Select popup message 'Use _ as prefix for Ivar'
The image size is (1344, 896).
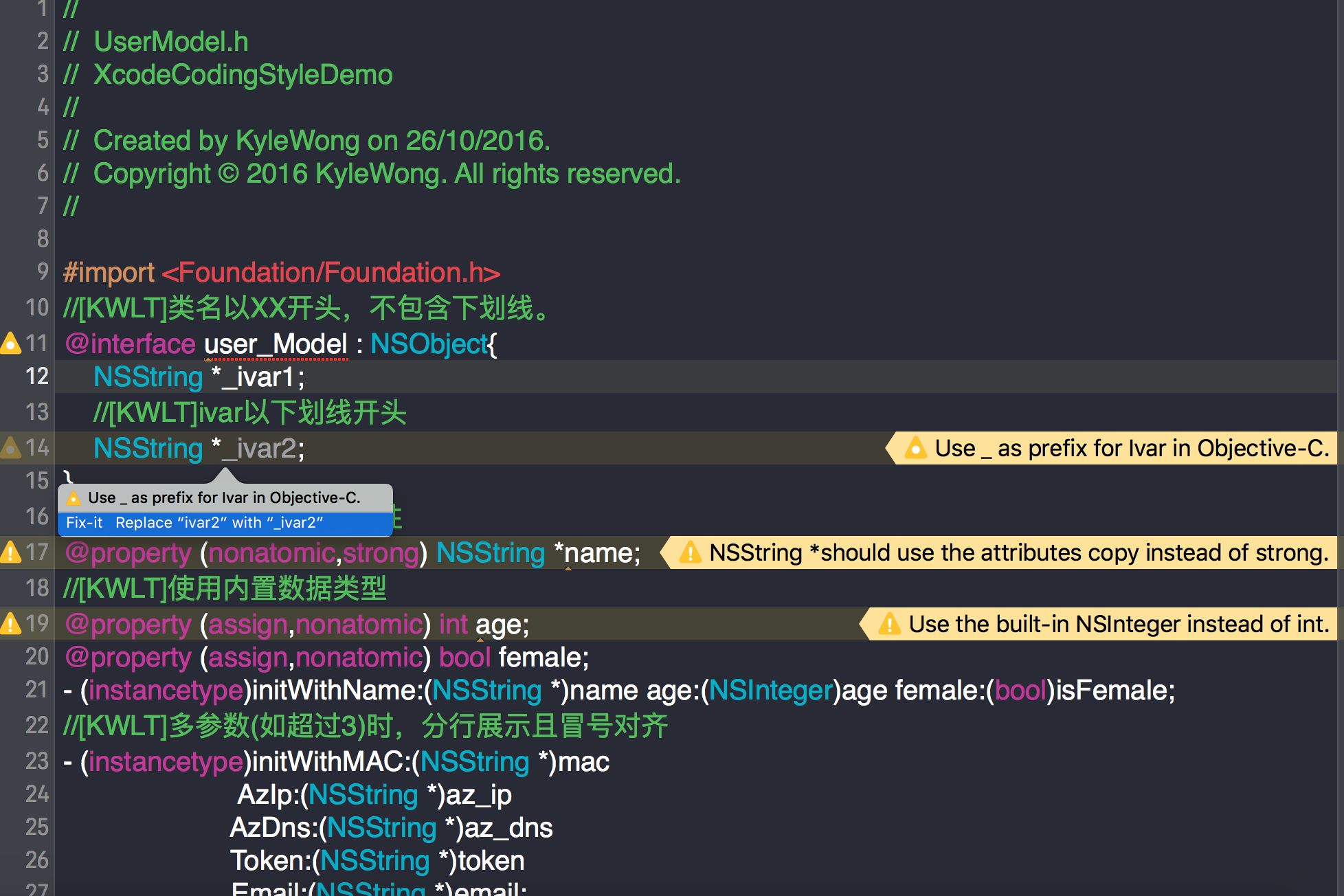point(224,498)
